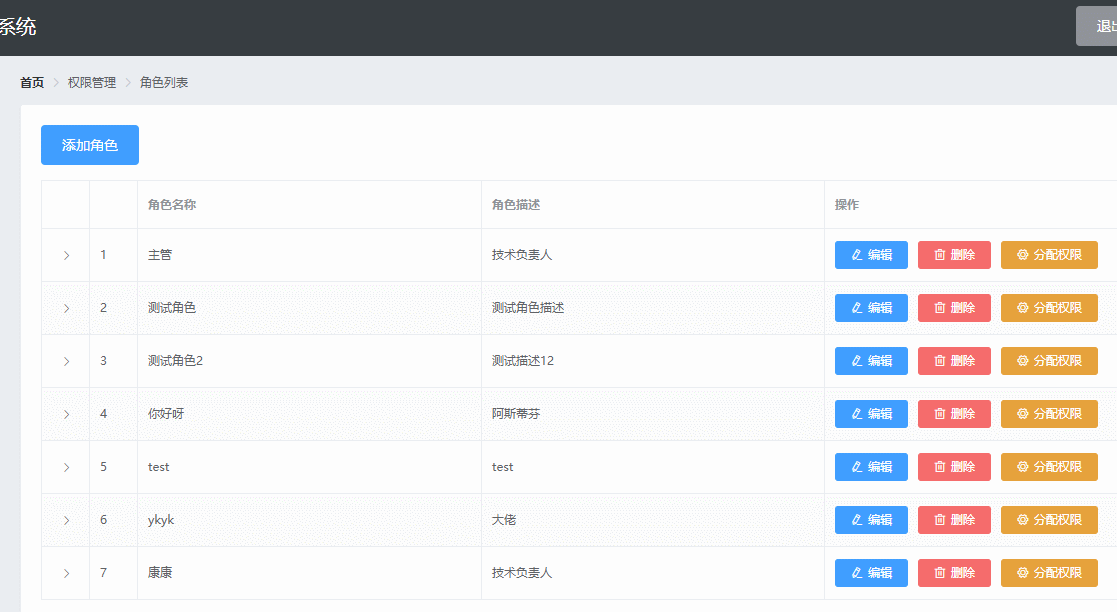Click 权限管理 breadcrumb item
The image size is (1117, 612).
91,83
